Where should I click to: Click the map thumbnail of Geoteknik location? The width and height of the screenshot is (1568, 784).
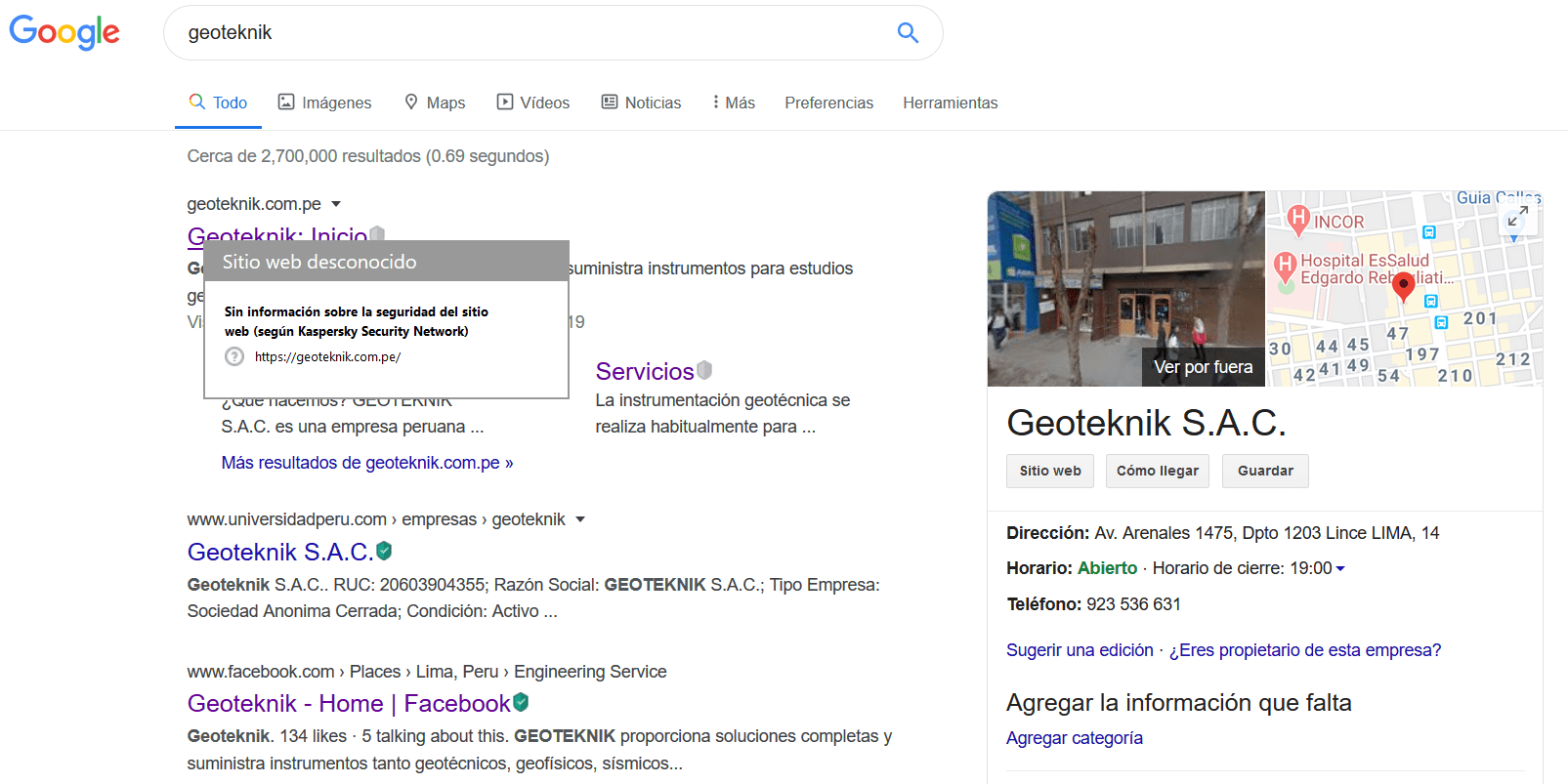tap(1405, 289)
